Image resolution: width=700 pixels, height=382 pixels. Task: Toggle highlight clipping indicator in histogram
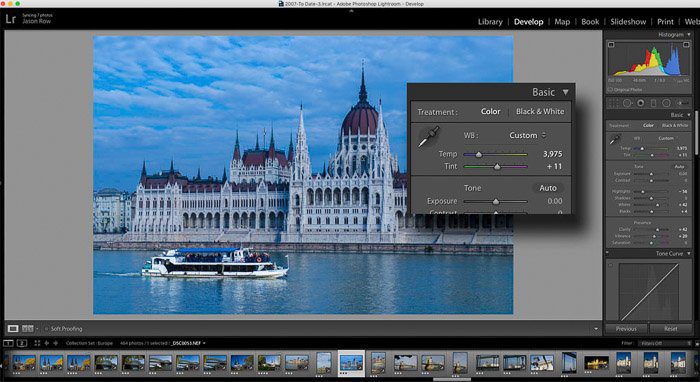click(687, 44)
